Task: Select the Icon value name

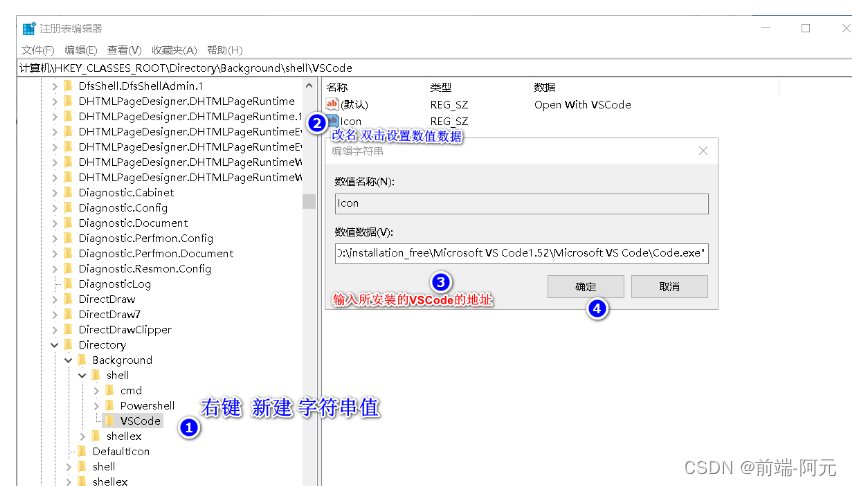Action: [x=350, y=121]
